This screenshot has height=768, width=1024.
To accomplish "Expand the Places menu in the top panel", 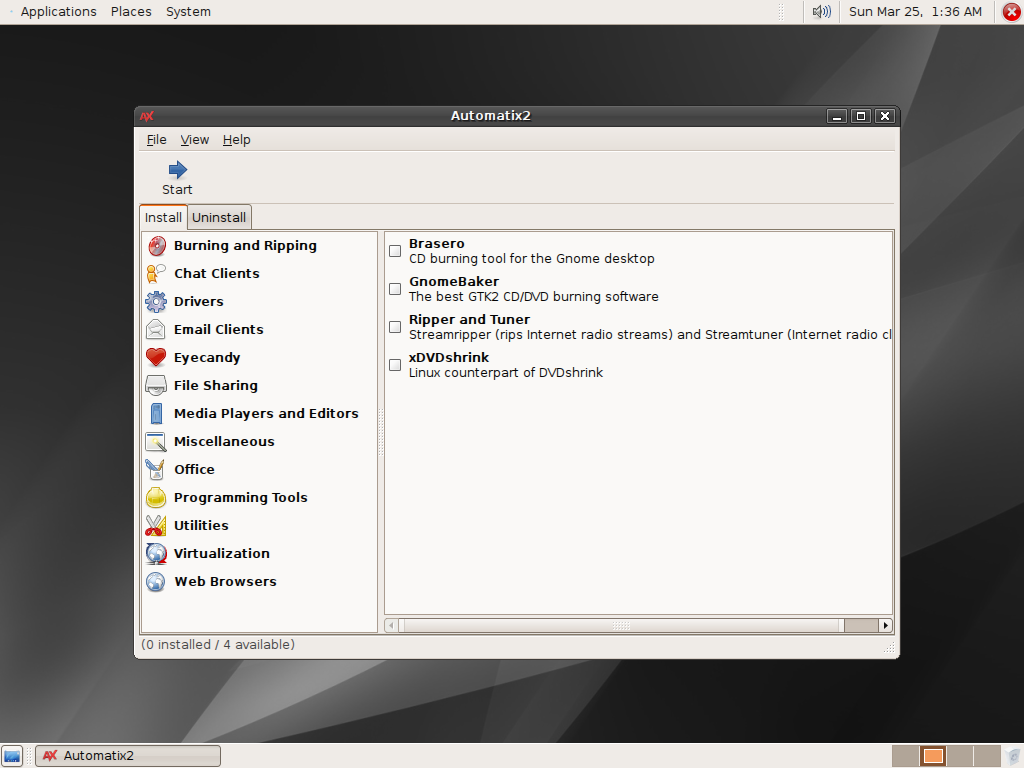I will pos(131,12).
